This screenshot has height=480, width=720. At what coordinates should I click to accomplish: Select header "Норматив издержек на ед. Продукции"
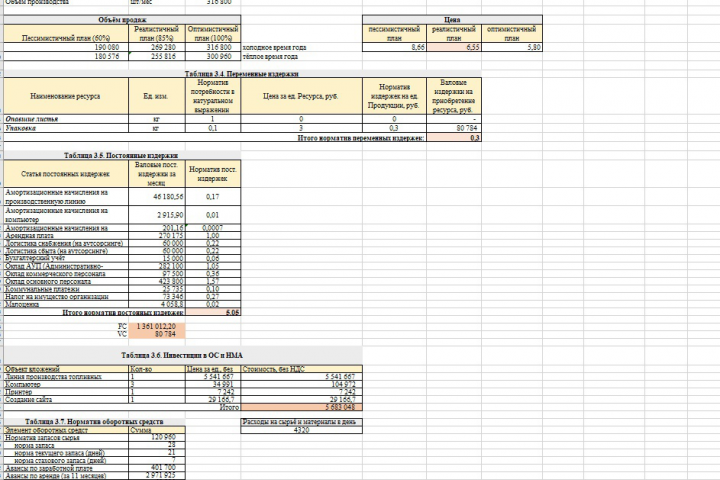tap(394, 96)
